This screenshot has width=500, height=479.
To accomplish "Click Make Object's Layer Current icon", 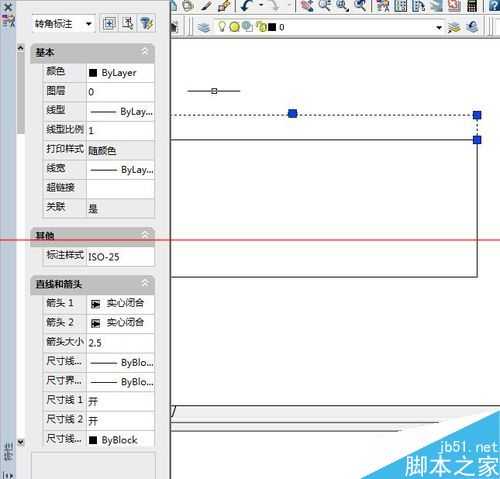I will (x=454, y=27).
